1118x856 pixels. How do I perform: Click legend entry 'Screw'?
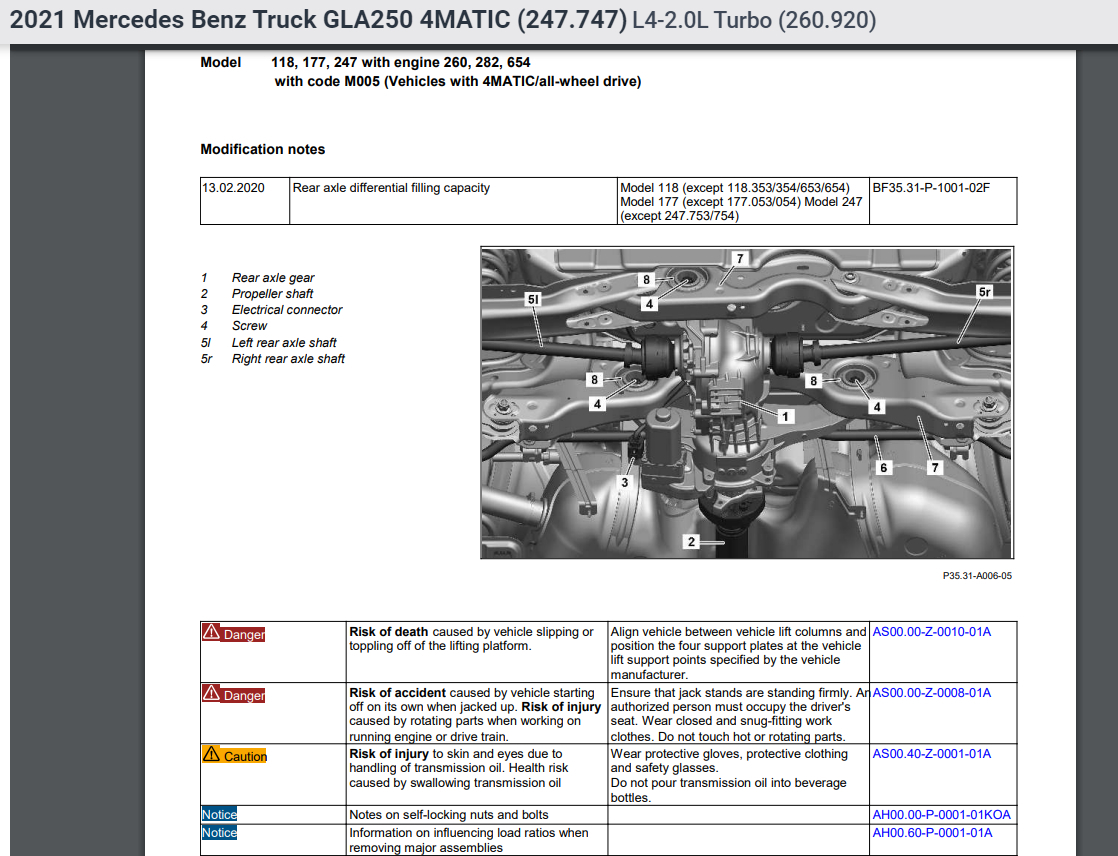click(249, 326)
